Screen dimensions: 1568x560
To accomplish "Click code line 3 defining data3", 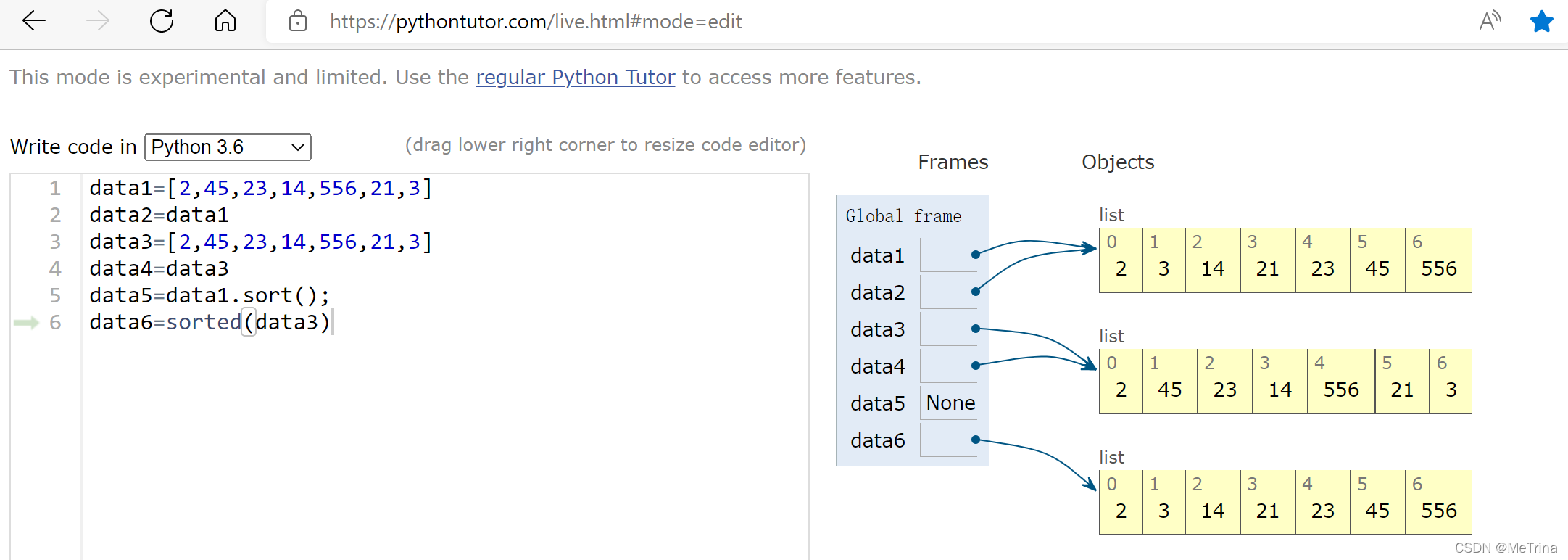I will 261,242.
